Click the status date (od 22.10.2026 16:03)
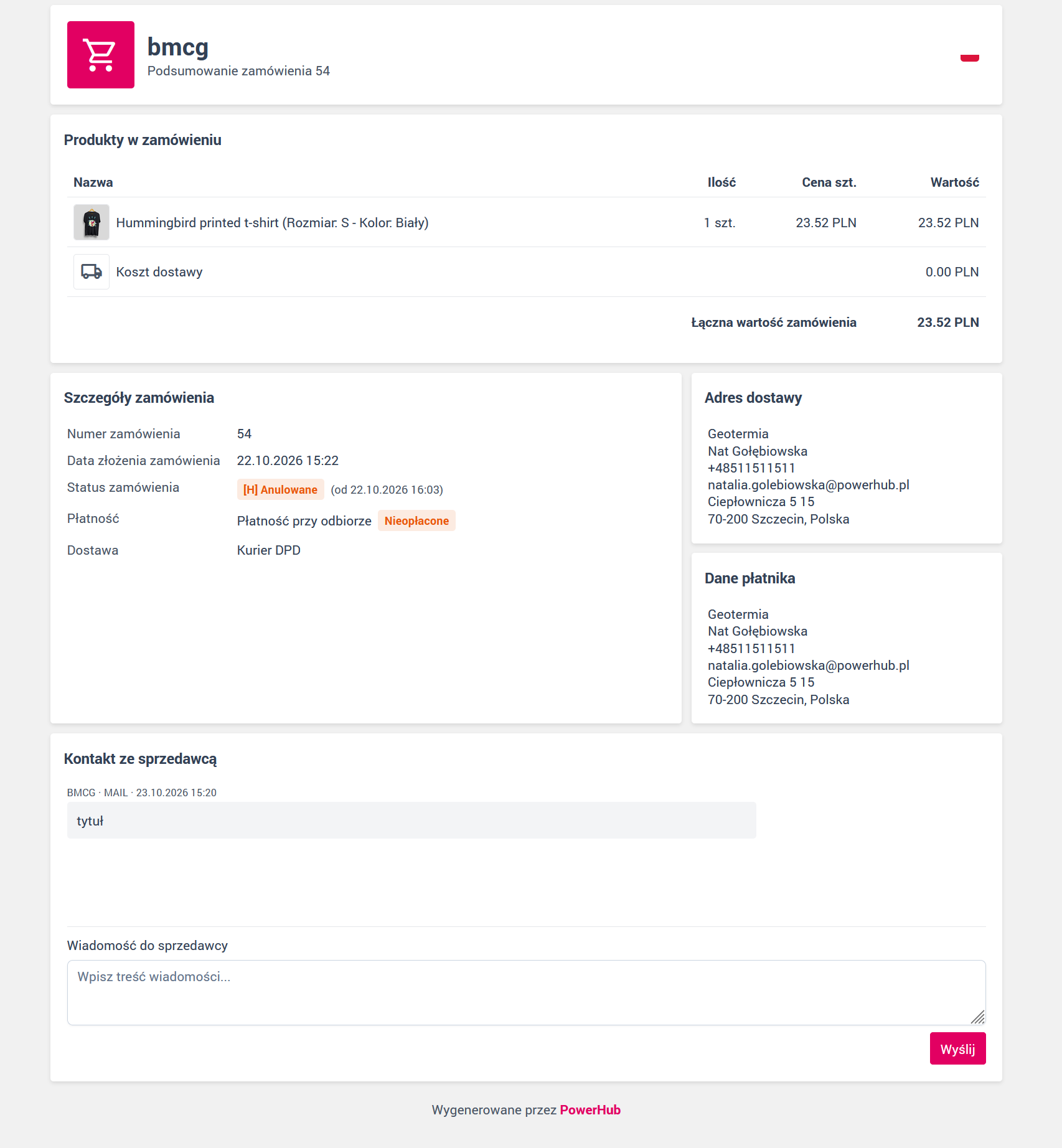 point(387,490)
